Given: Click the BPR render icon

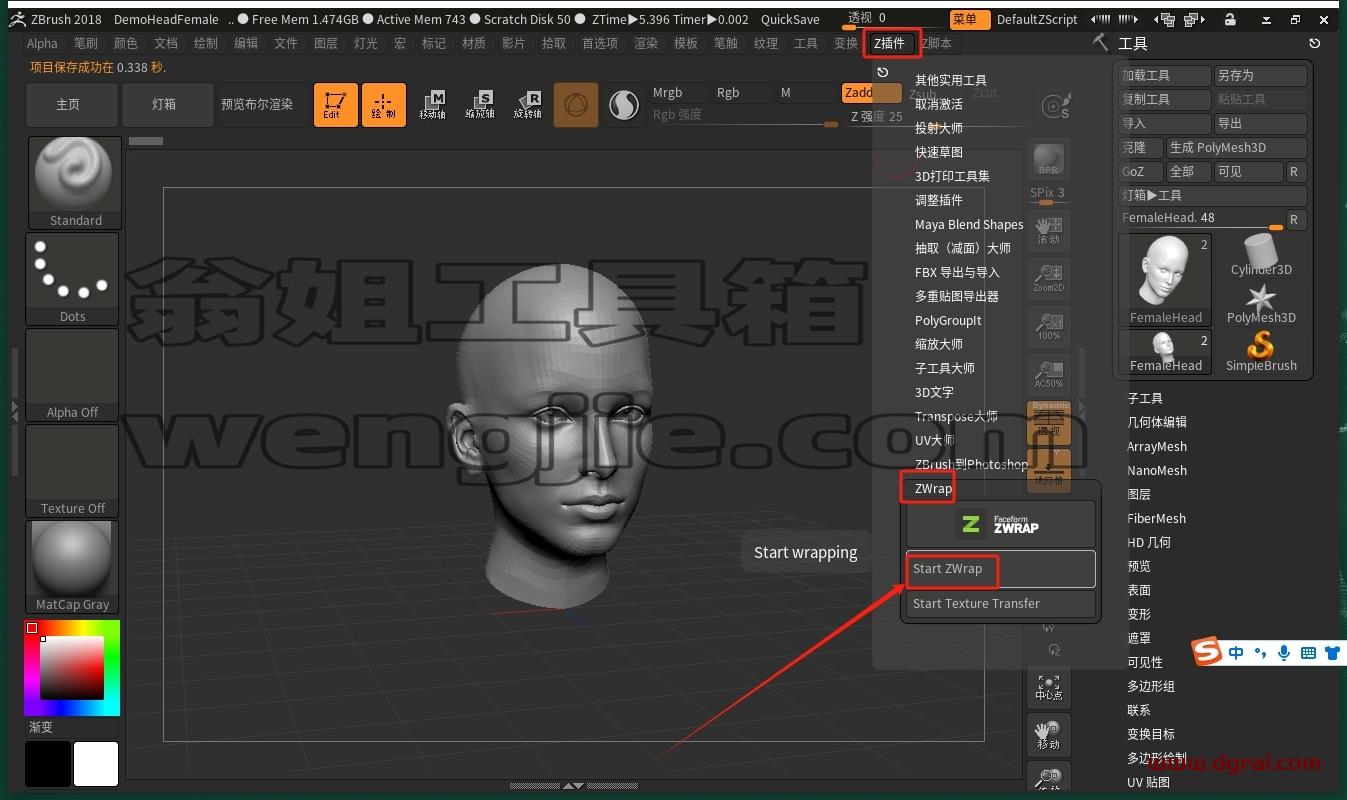Looking at the screenshot, I should tap(1048, 160).
